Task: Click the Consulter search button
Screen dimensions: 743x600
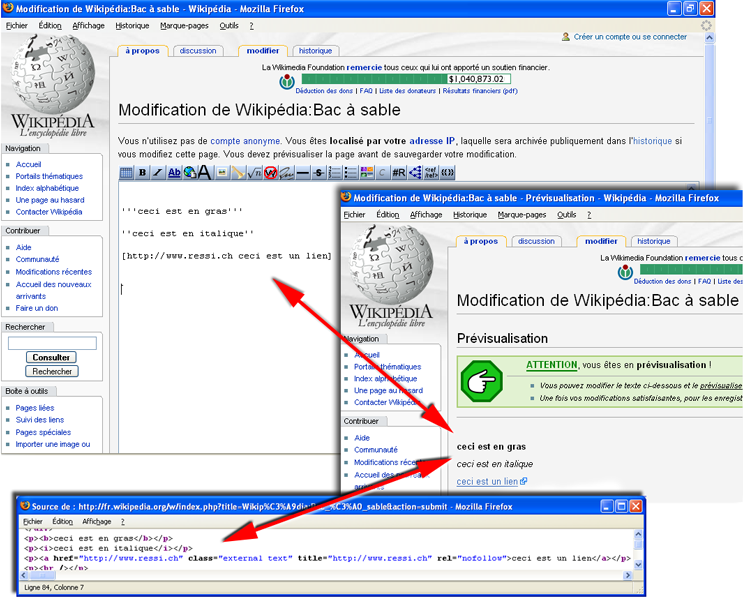Action: tap(51, 357)
